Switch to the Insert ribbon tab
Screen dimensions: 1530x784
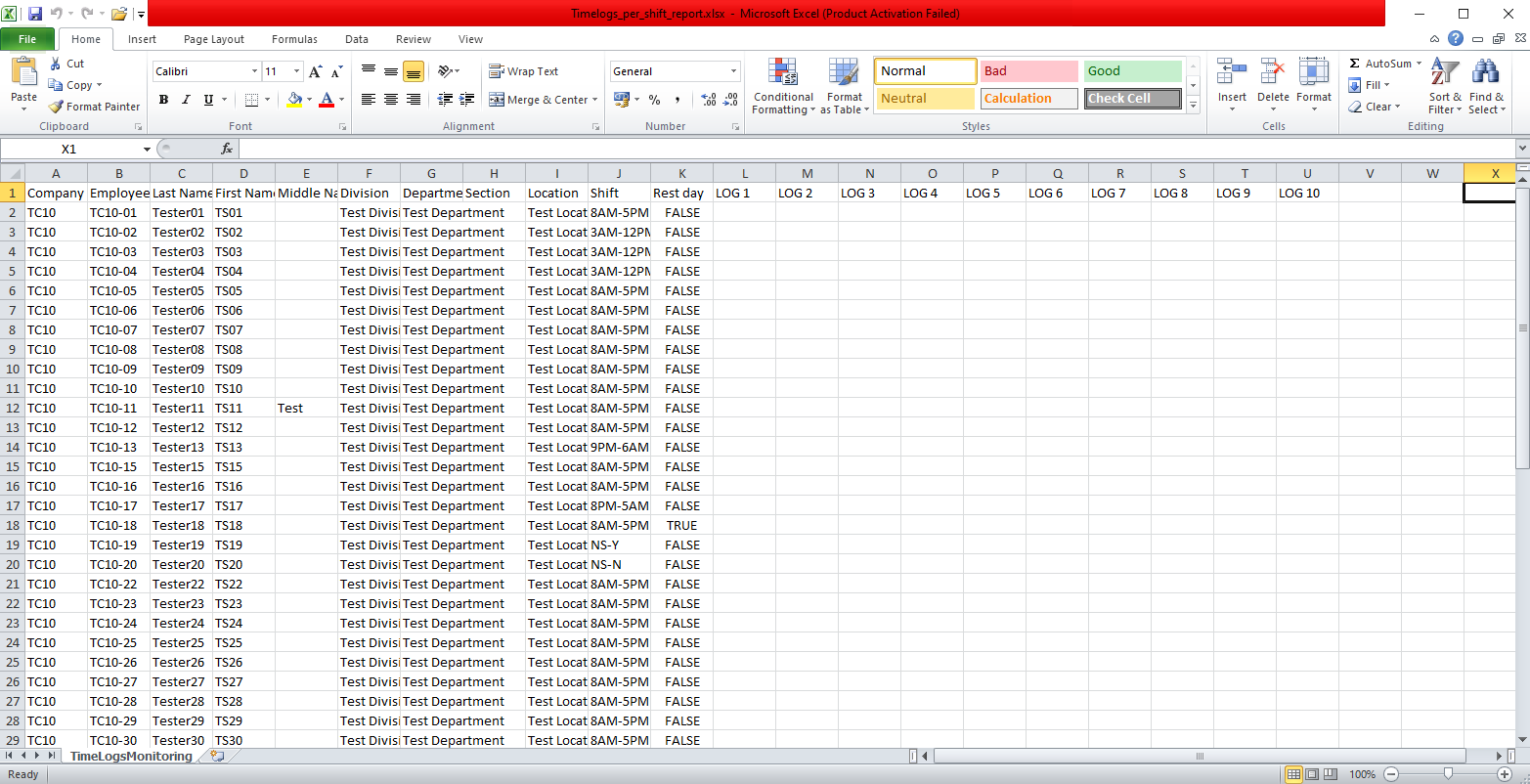142,39
